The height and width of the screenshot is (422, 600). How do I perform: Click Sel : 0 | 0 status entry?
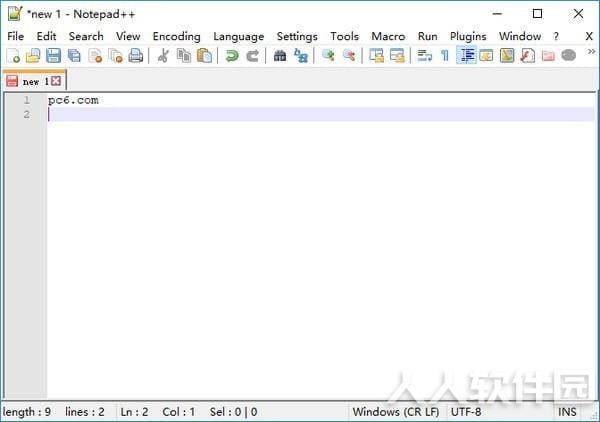point(233,412)
